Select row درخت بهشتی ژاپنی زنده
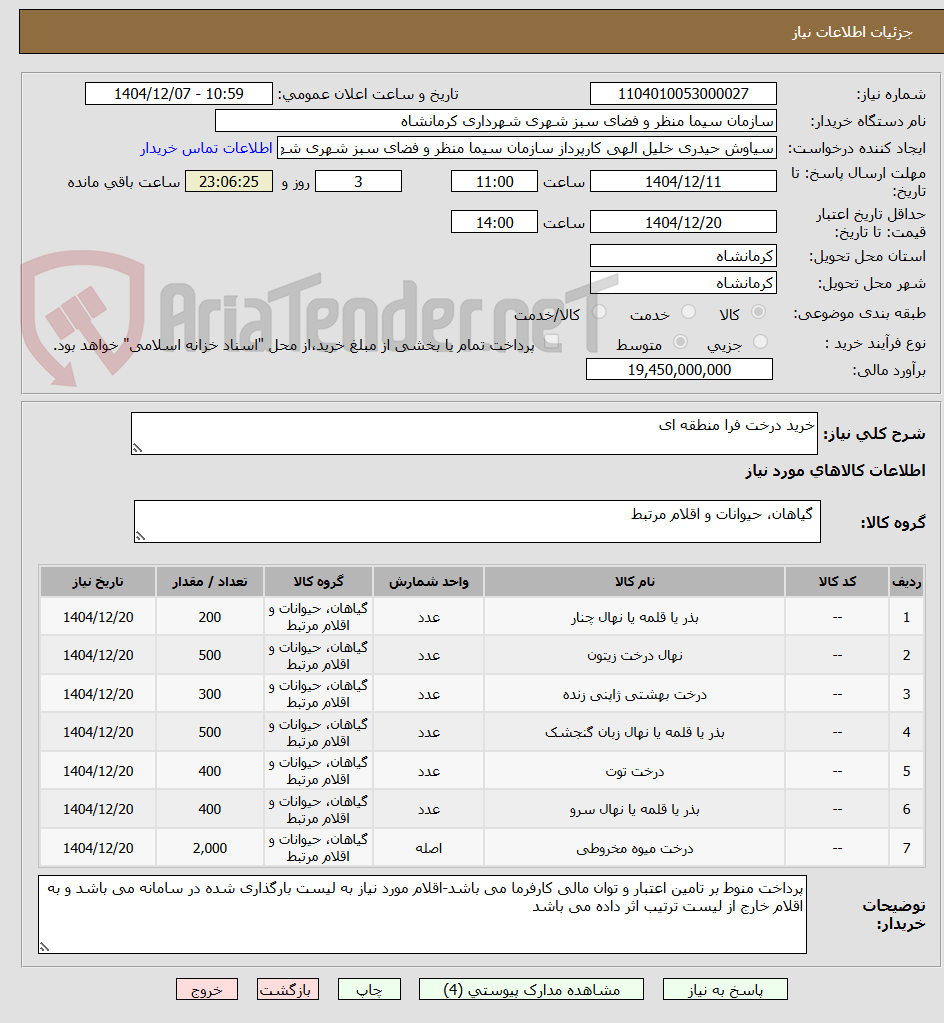 pos(481,694)
